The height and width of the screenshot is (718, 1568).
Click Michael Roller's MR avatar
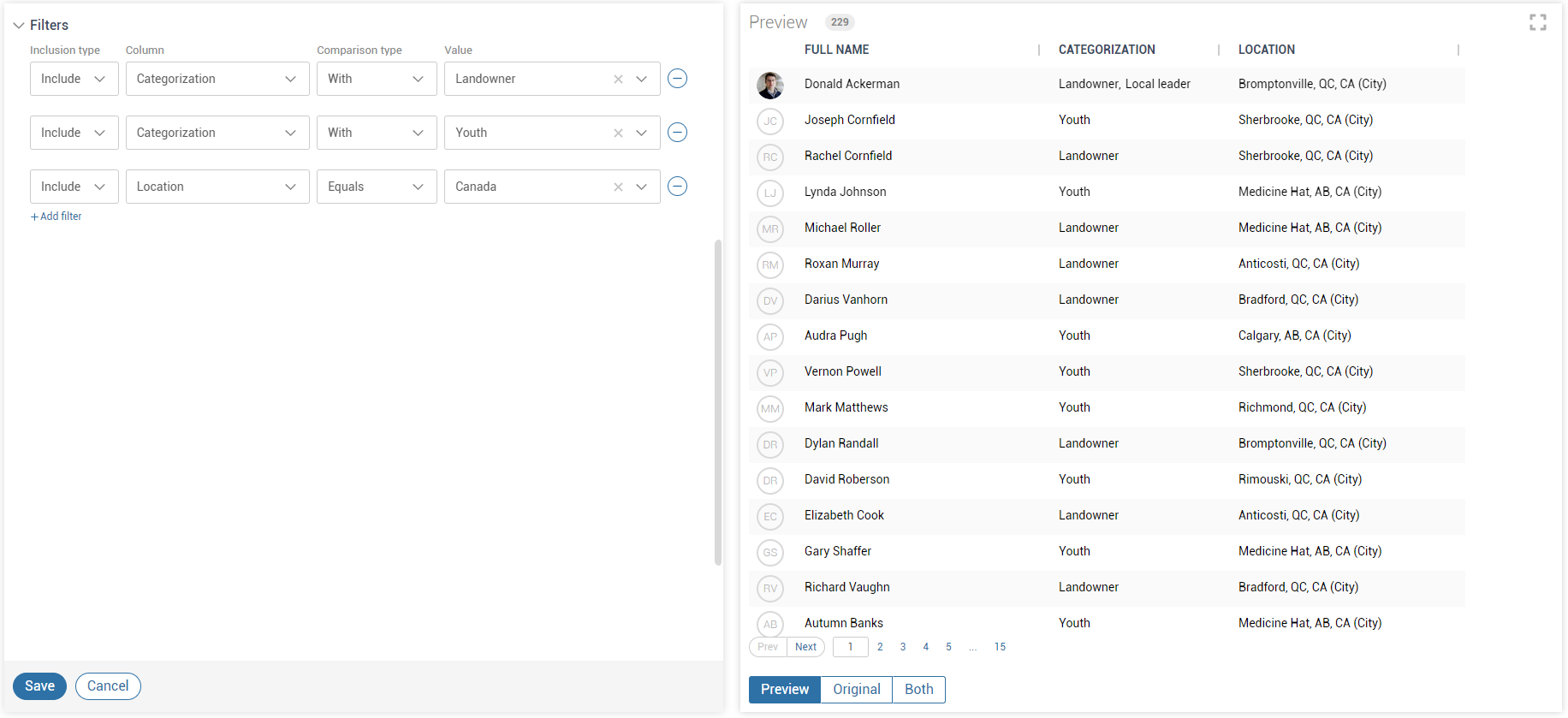pos(770,228)
